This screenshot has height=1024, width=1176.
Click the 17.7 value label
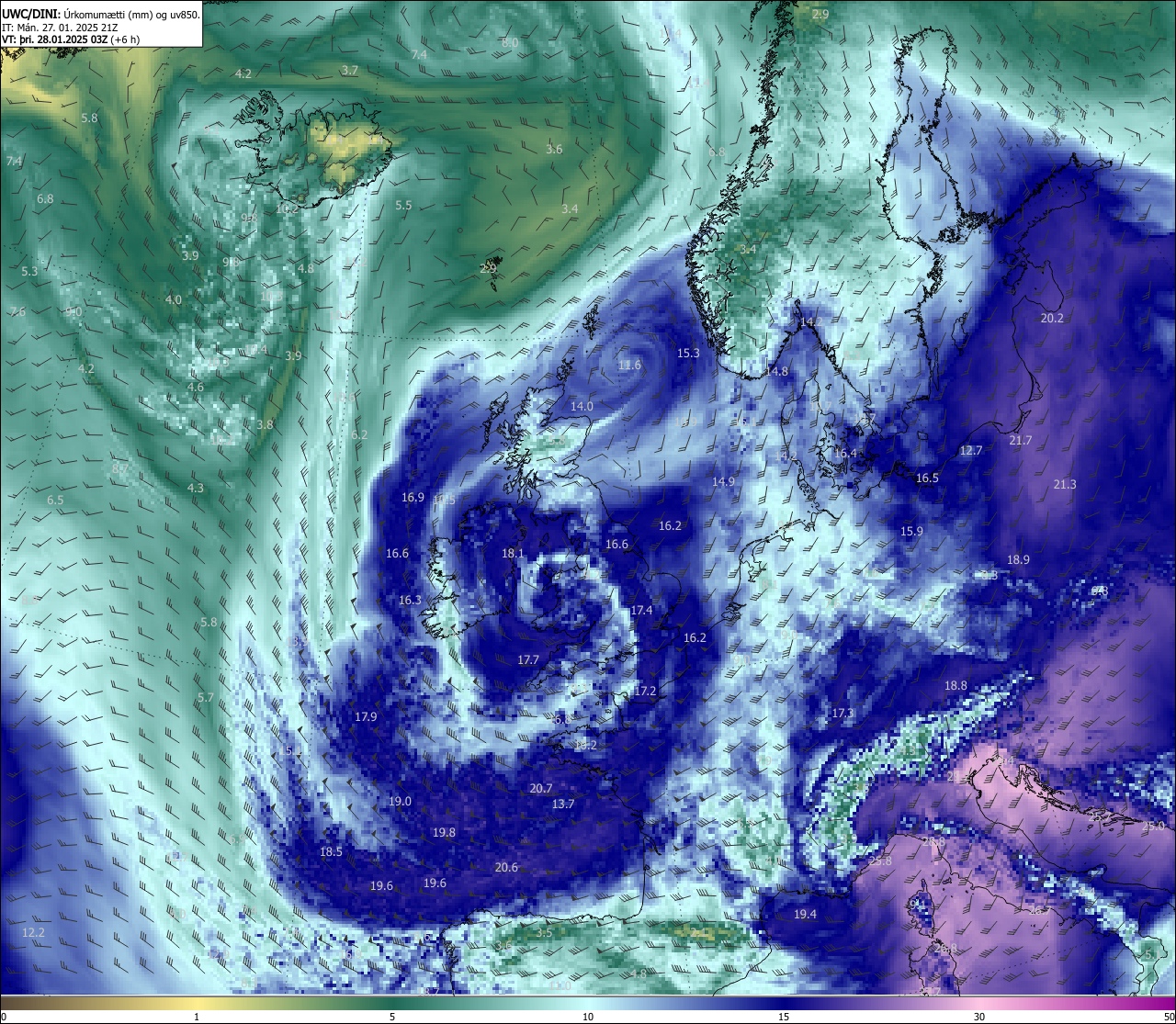[x=528, y=659]
